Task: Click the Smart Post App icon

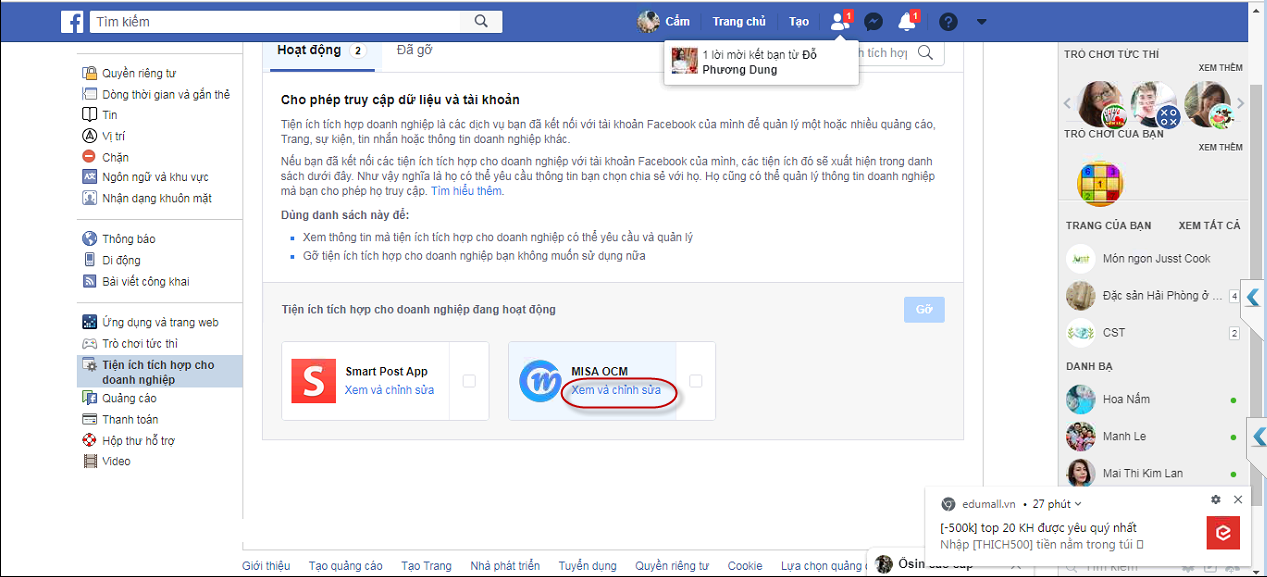Action: 313,381
